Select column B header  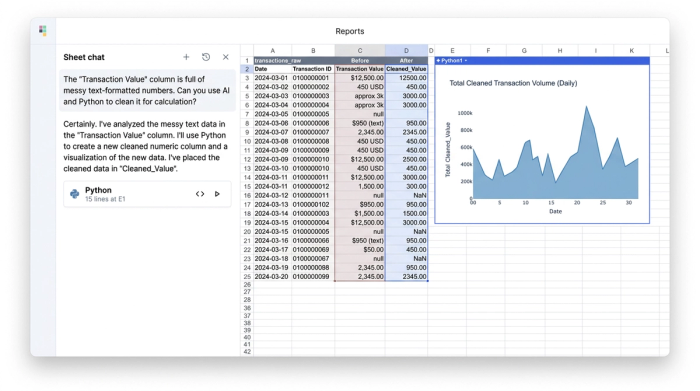pos(313,50)
